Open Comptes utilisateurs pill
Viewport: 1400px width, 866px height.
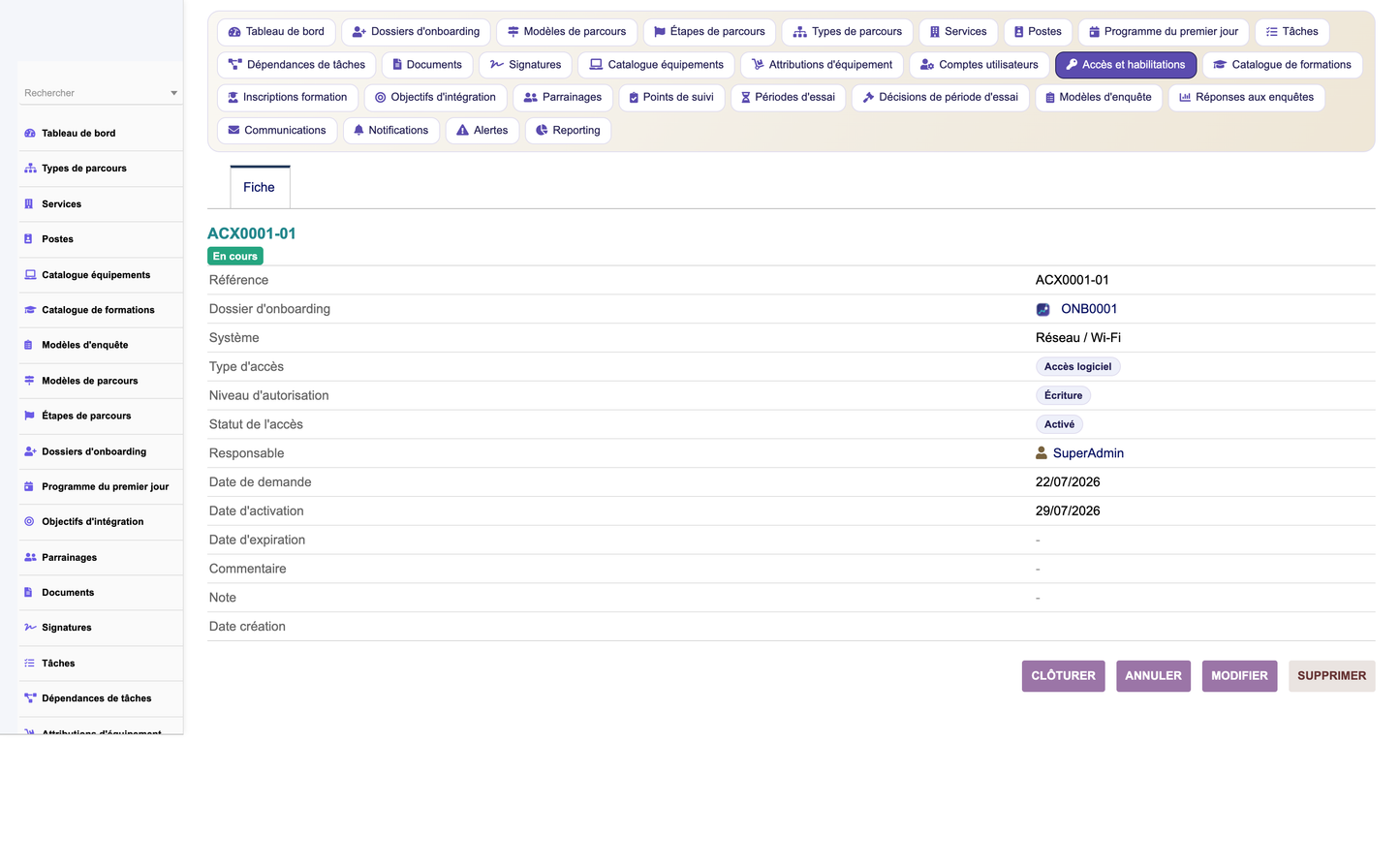pos(979,65)
